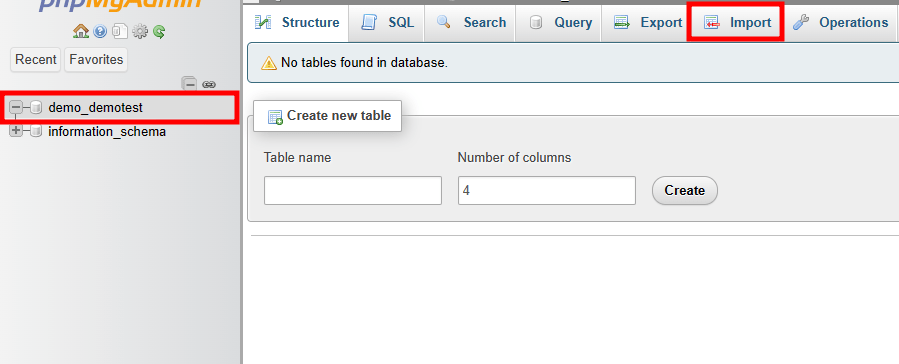Focus the Table name input field
Image resolution: width=899 pixels, height=364 pixels.
coord(353,190)
